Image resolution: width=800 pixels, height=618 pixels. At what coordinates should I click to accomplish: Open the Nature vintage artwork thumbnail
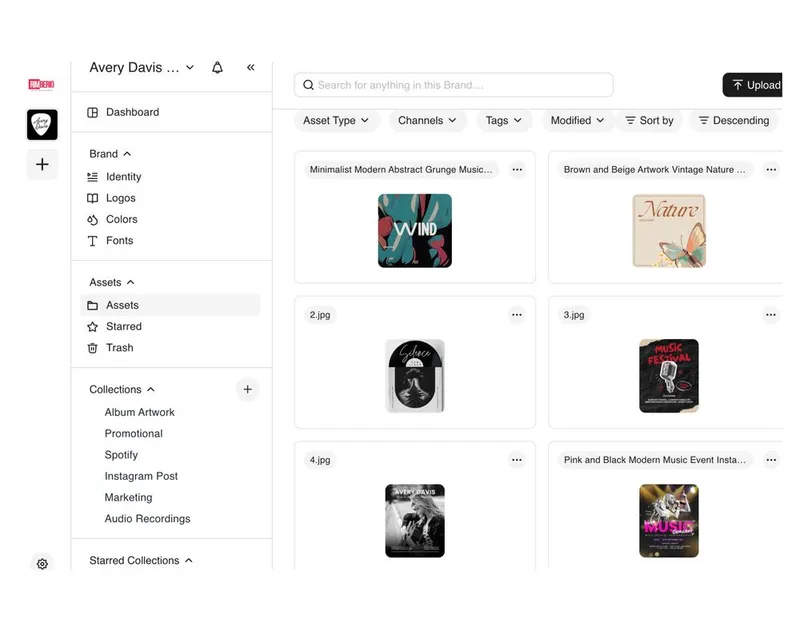[x=669, y=229]
